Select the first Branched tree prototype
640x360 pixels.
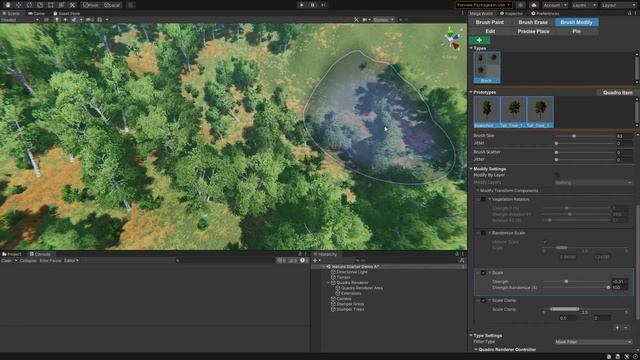[x=487, y=112]
